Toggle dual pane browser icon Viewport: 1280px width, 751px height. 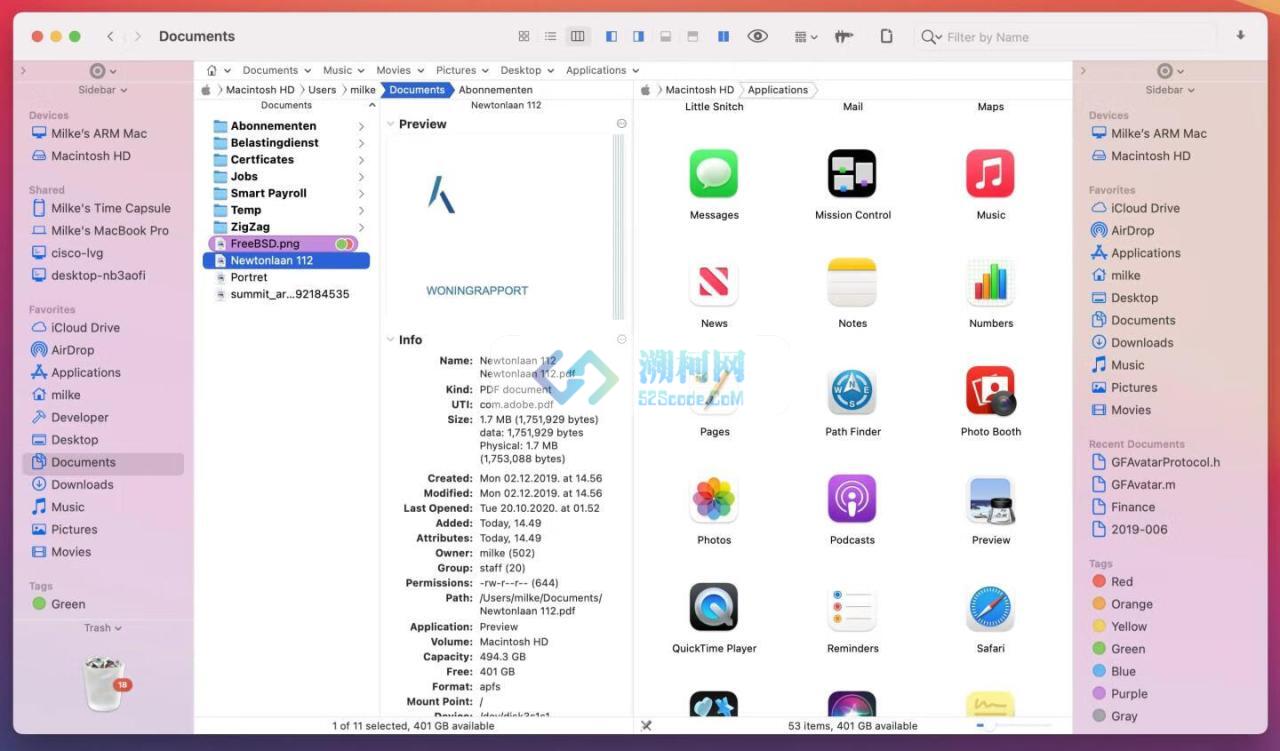(723, 36)
